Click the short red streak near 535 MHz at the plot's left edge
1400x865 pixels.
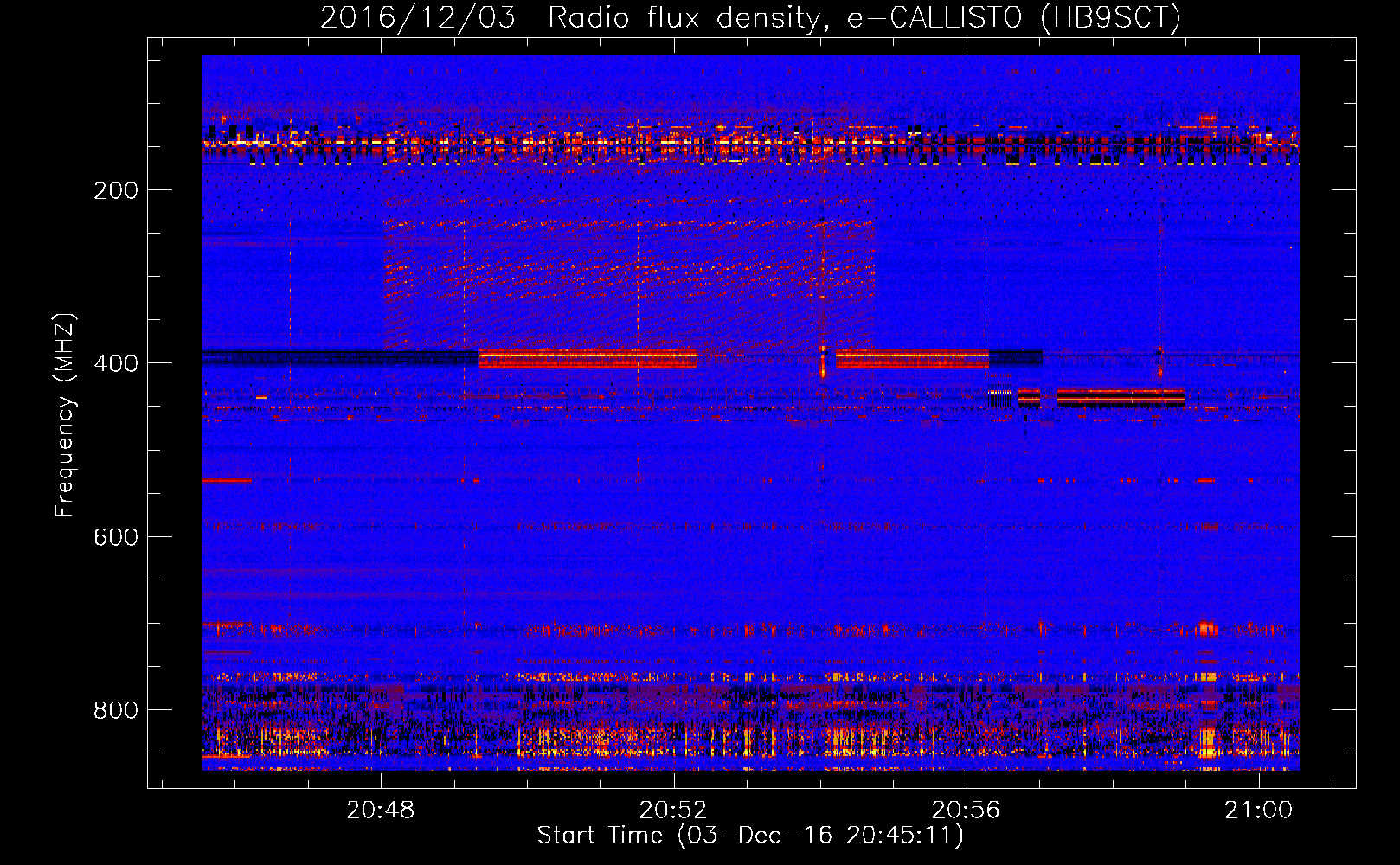[x=227, y=480]
